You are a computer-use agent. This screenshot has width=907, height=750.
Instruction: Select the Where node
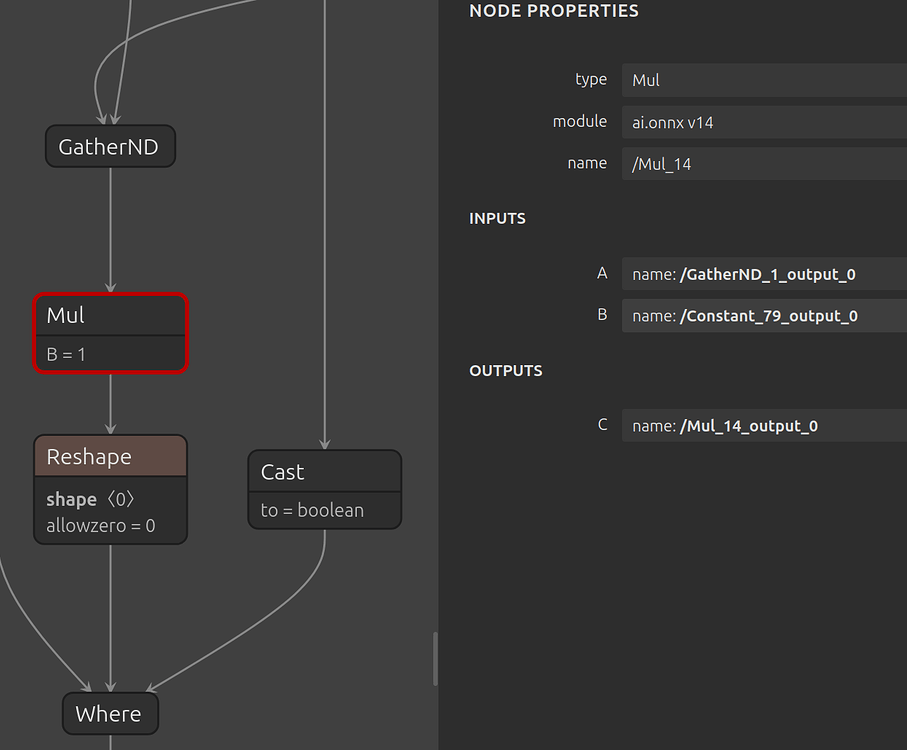pyautogui.click(x=110, y=713)
